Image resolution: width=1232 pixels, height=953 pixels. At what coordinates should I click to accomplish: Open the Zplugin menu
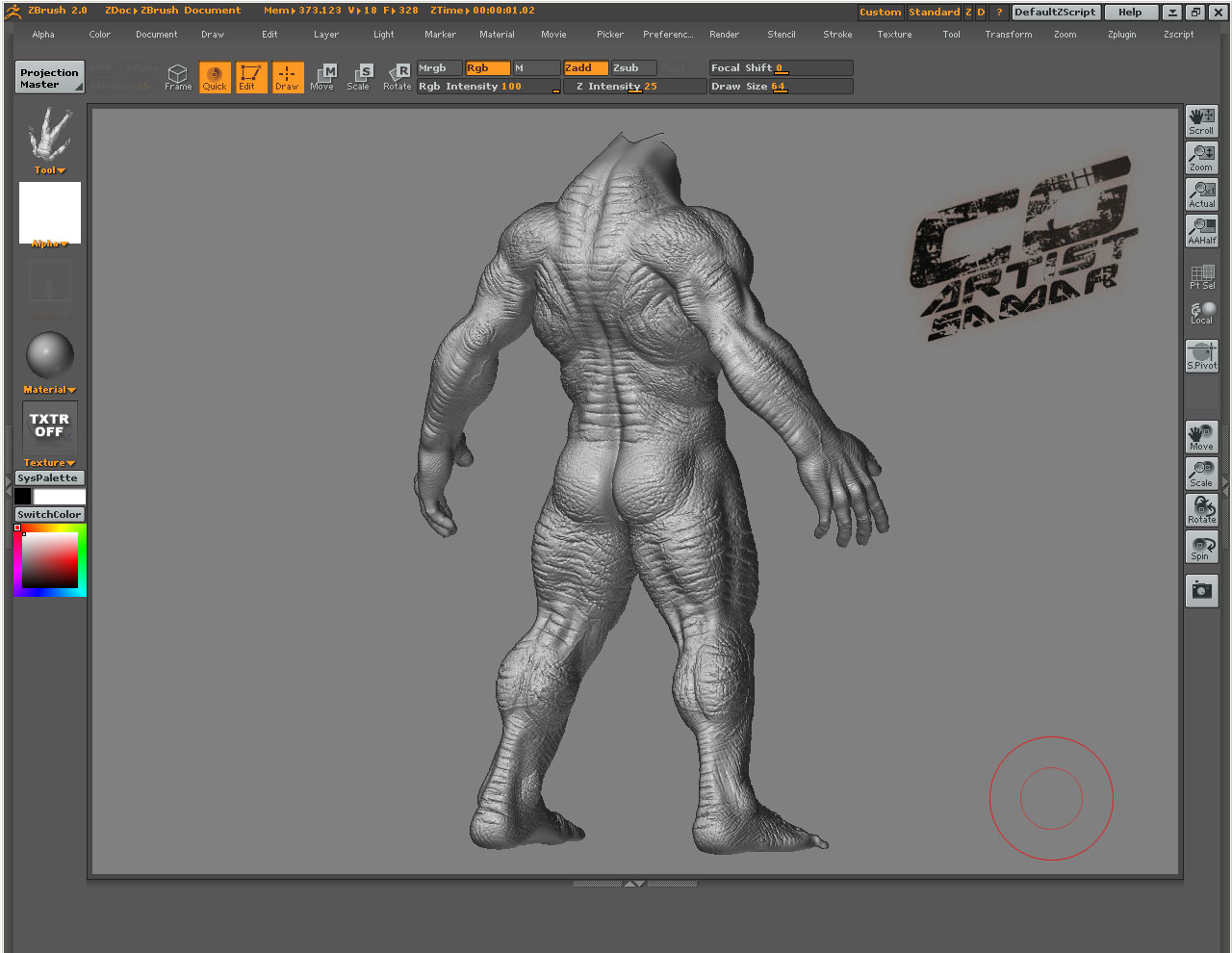point(1121,35)
